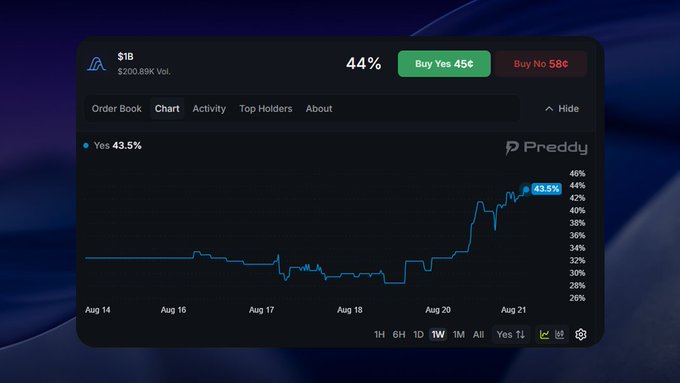Switch to candlestick chart view icon

(x=560, y=334)
